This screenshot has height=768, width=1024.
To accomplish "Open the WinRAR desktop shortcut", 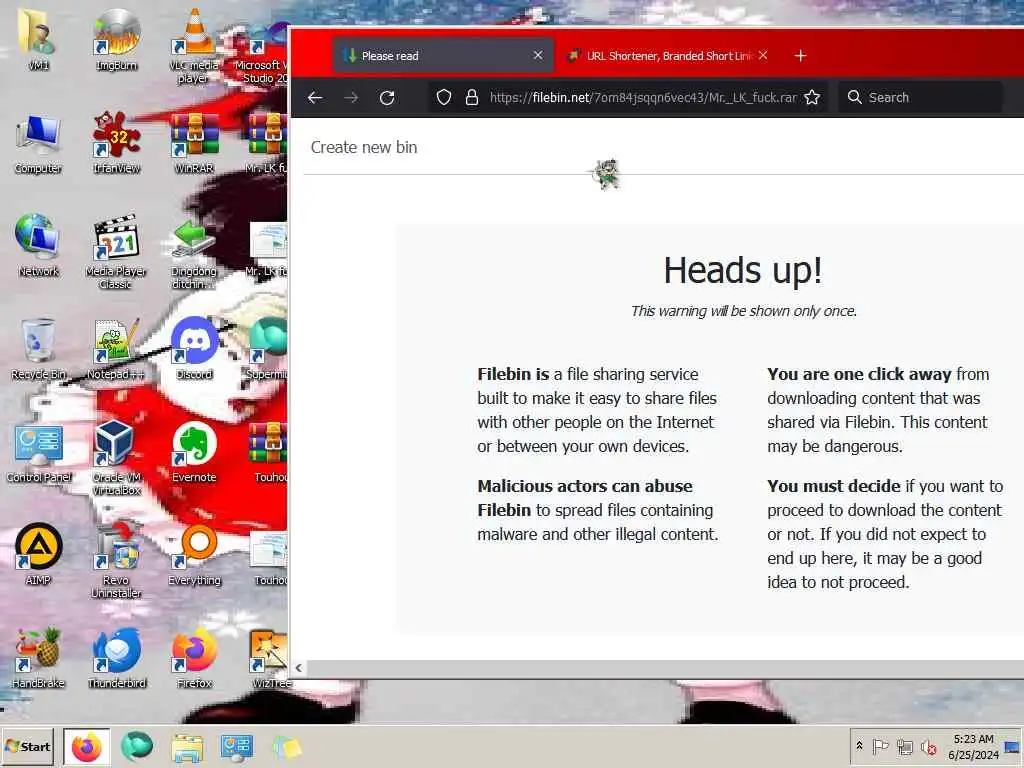I will pyautogui.click(x=194, y=144).
